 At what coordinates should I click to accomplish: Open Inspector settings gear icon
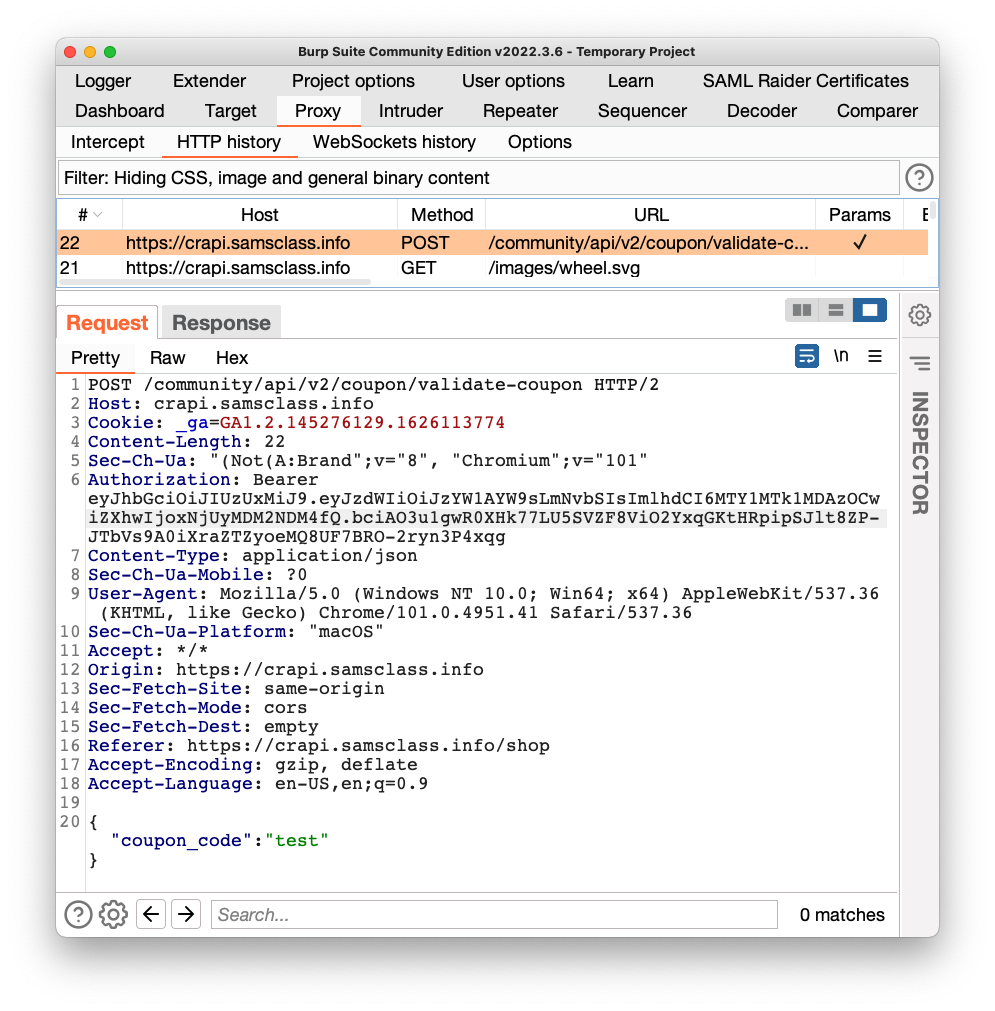click(x=920, y=315)
